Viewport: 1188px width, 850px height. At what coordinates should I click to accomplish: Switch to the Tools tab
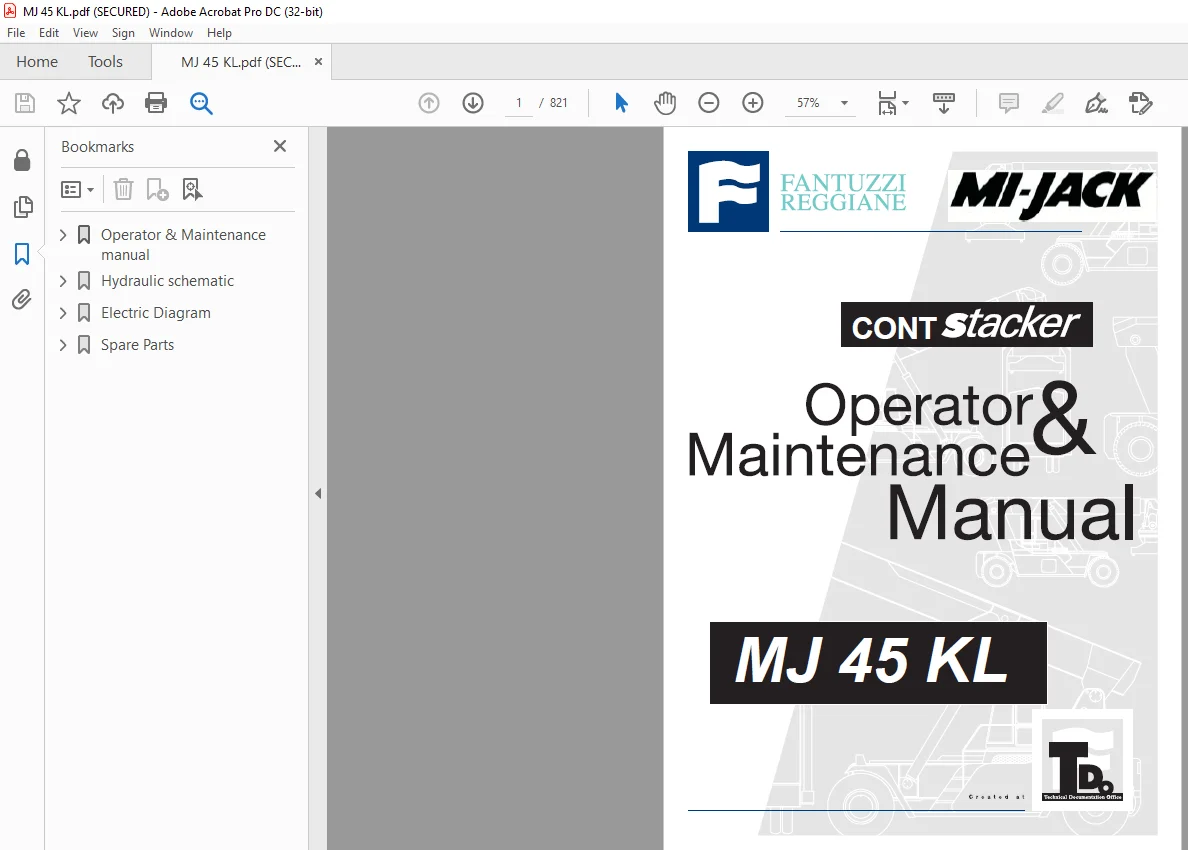point(105,61)
